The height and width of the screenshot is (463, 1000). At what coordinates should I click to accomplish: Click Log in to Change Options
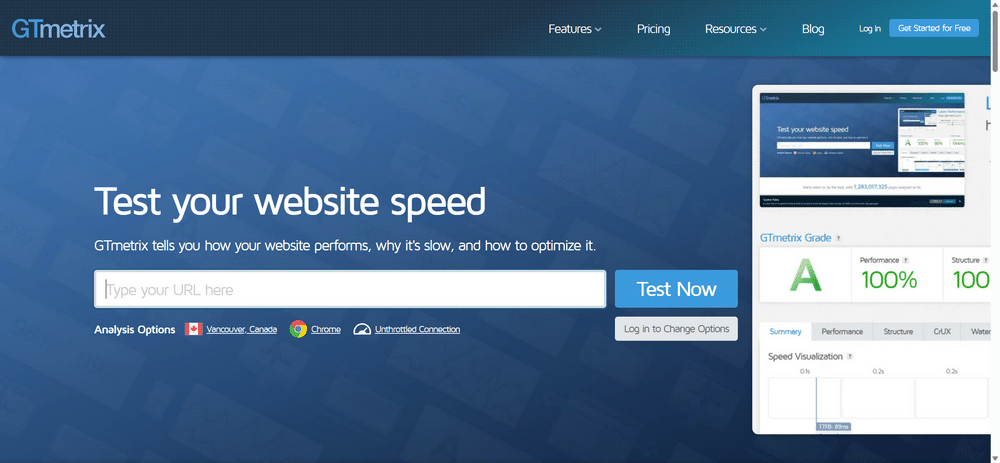(x=676, y=329)
